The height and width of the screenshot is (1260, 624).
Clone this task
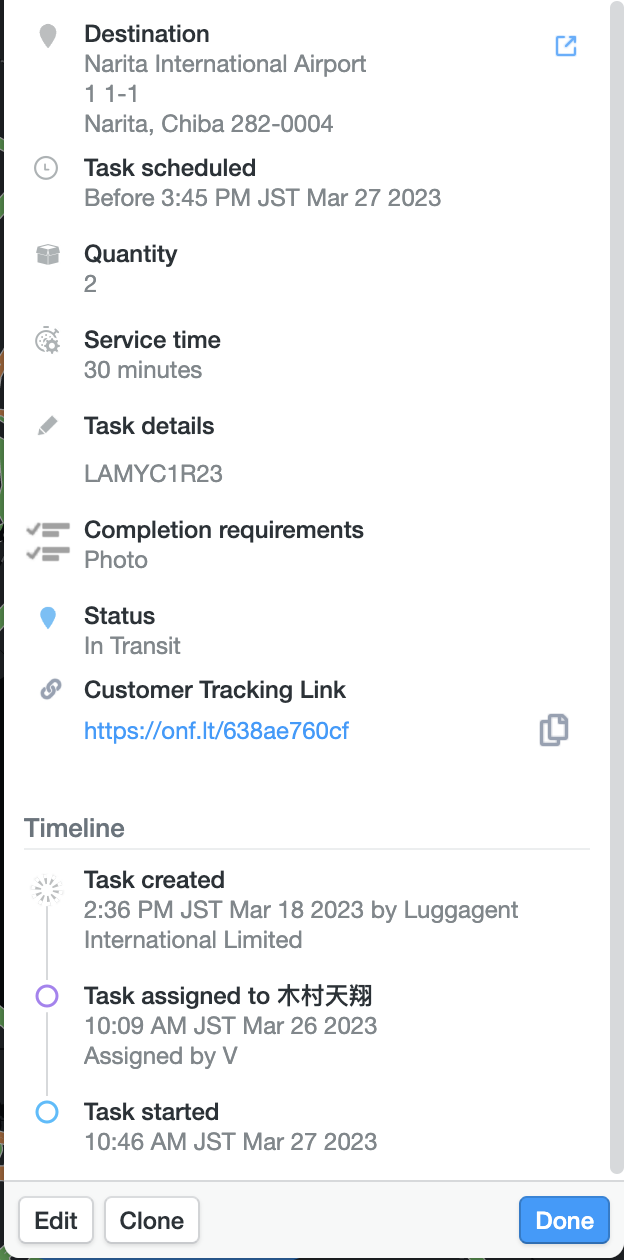[152, 1221]
